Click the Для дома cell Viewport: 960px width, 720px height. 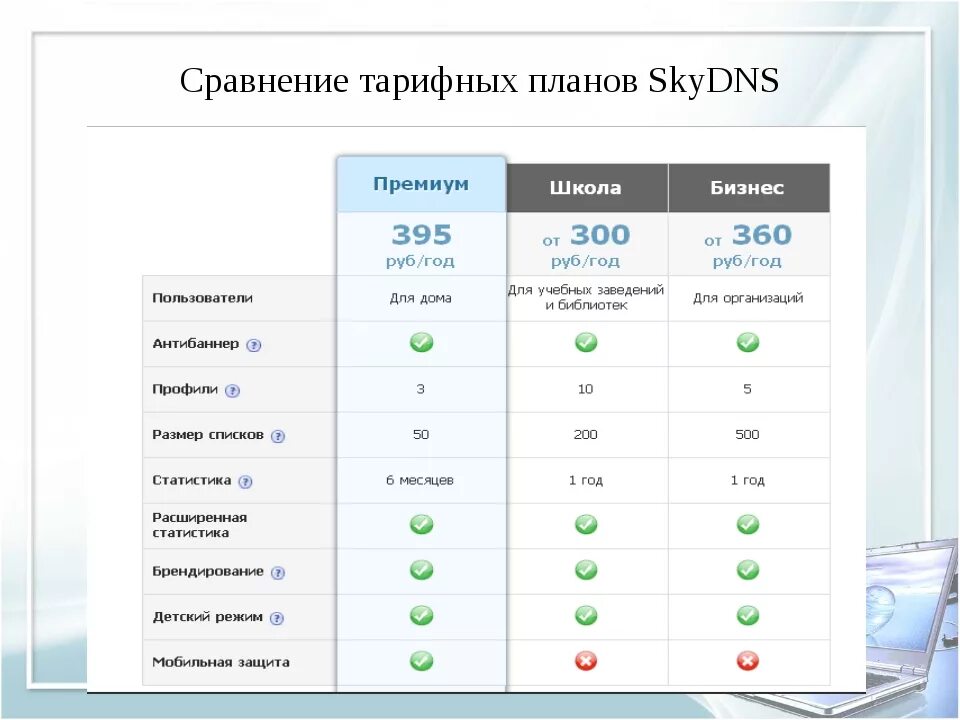click(x=421, y=298)
